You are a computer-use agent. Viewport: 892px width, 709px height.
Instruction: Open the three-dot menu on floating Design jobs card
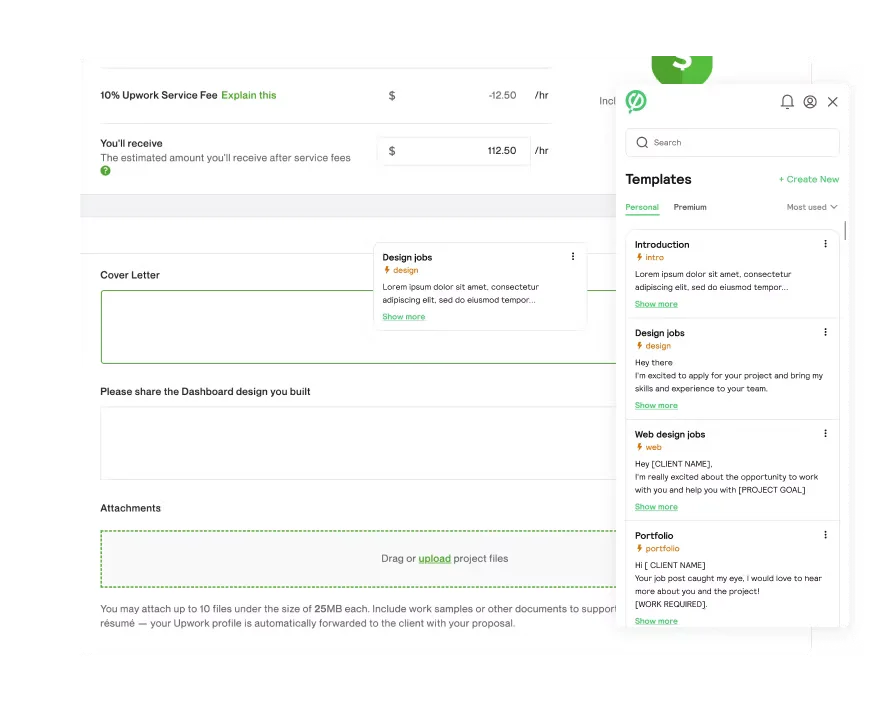[x=572, y=257]
